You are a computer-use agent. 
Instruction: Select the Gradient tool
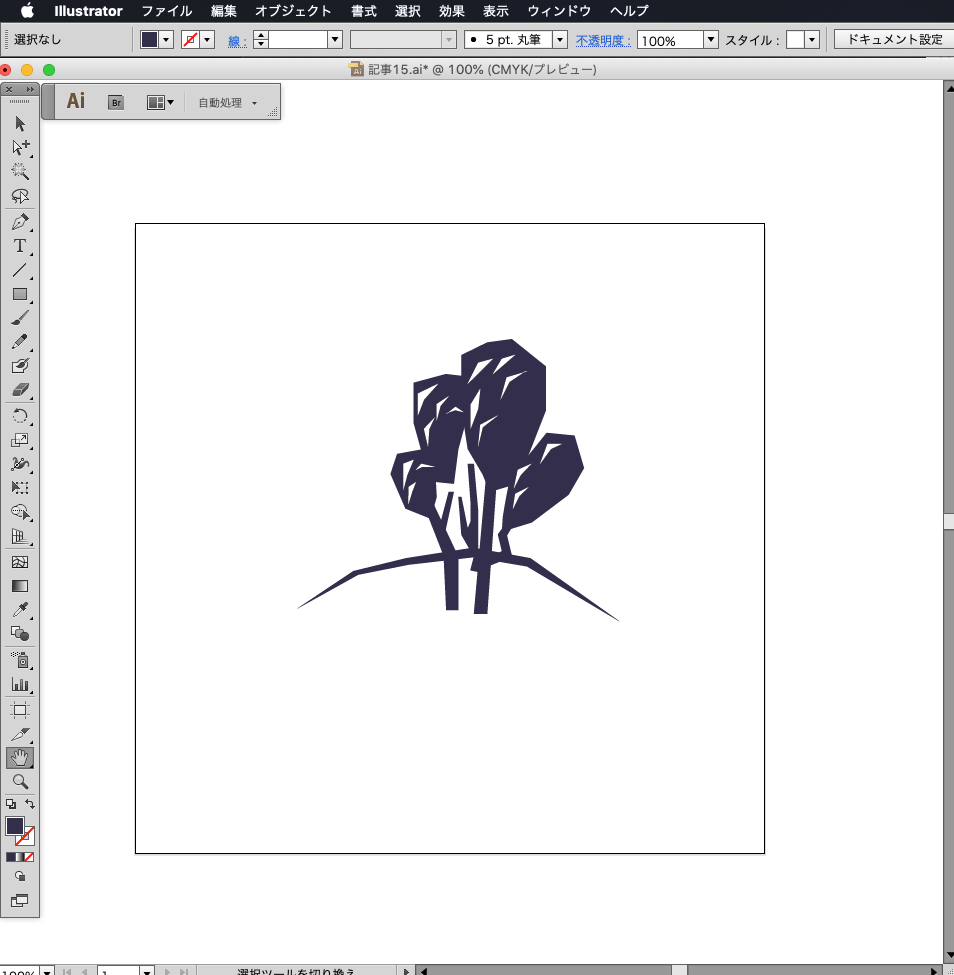(x=19, y=586)
